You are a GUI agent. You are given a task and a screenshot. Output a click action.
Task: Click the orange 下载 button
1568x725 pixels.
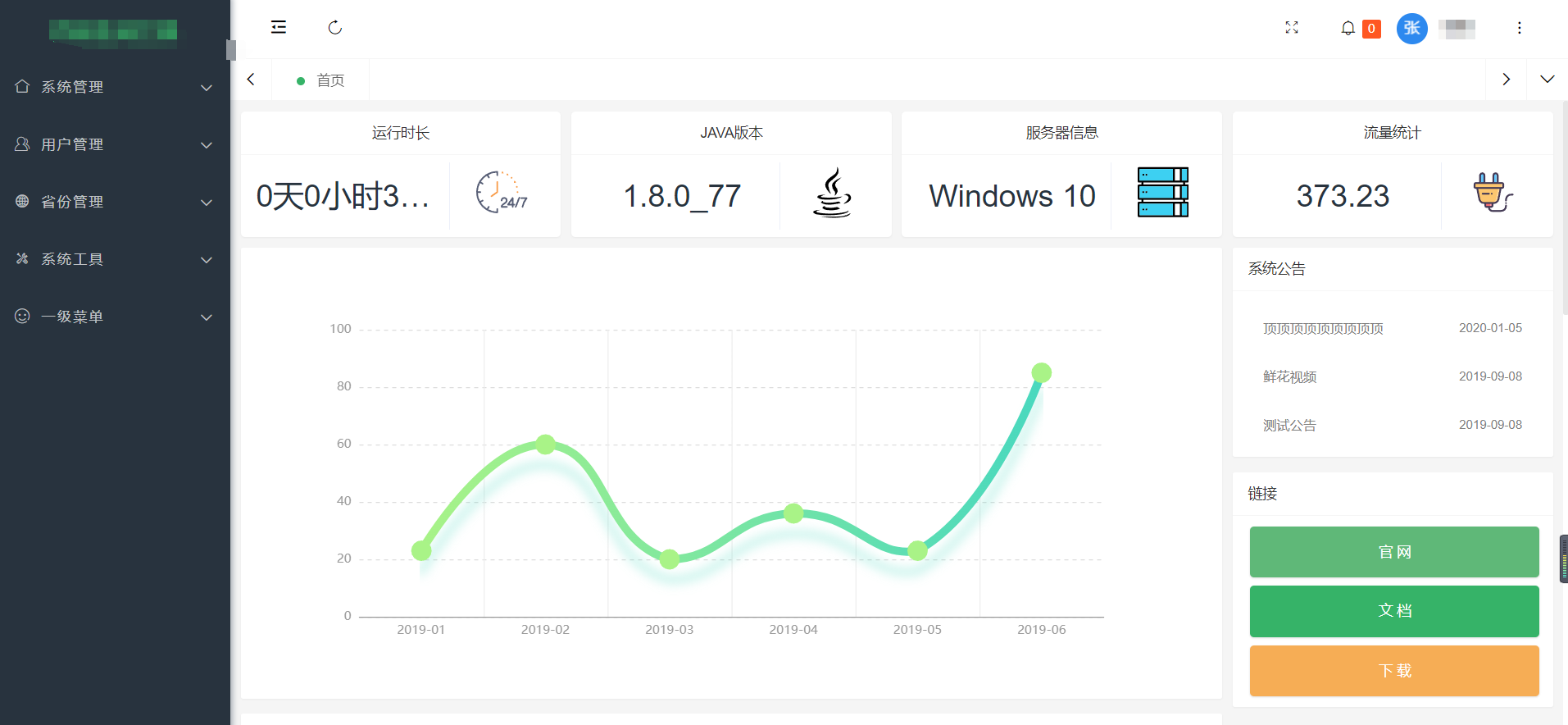[1394, 671]
